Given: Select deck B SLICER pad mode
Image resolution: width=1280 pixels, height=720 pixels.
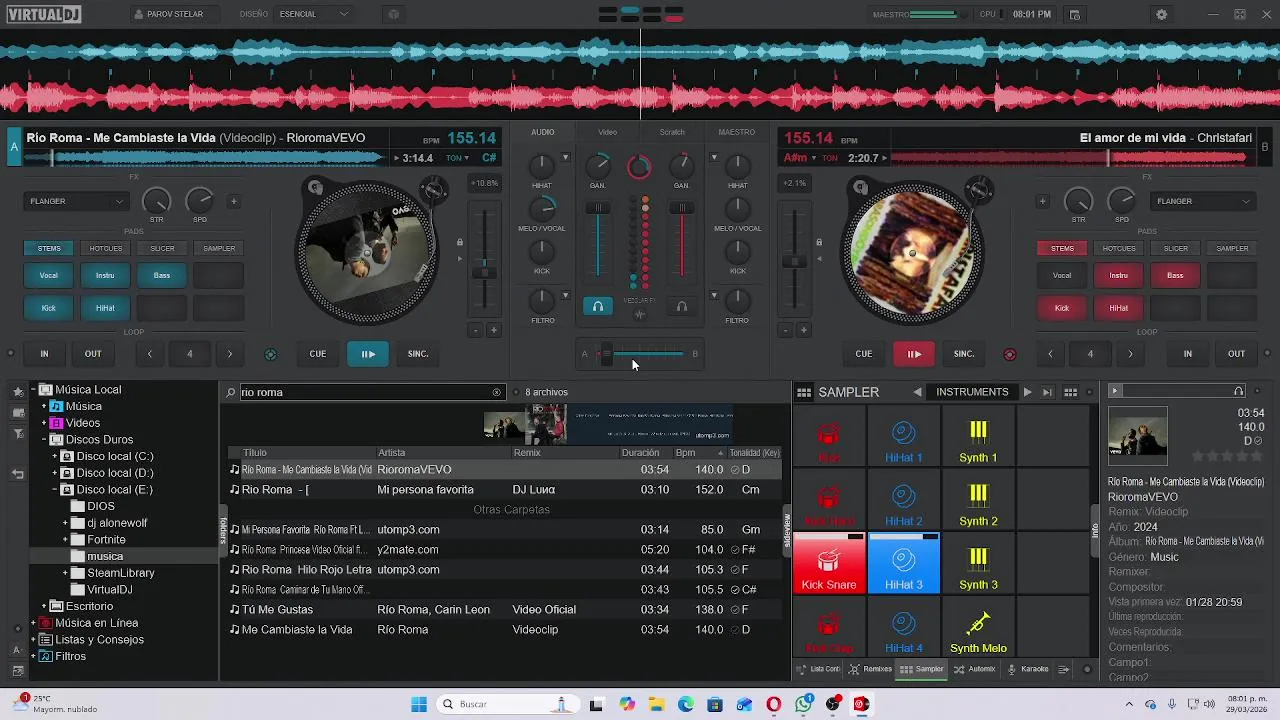Looking at the screenshot, I should 1176,248.
